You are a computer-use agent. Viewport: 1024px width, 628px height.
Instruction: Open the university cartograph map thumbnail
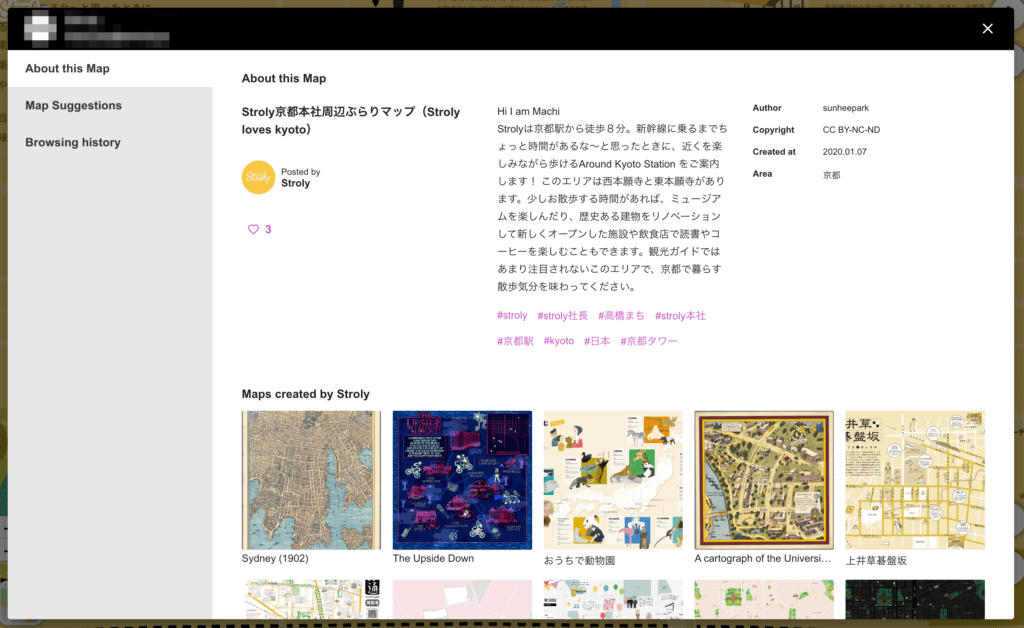(x=764, y=480)
